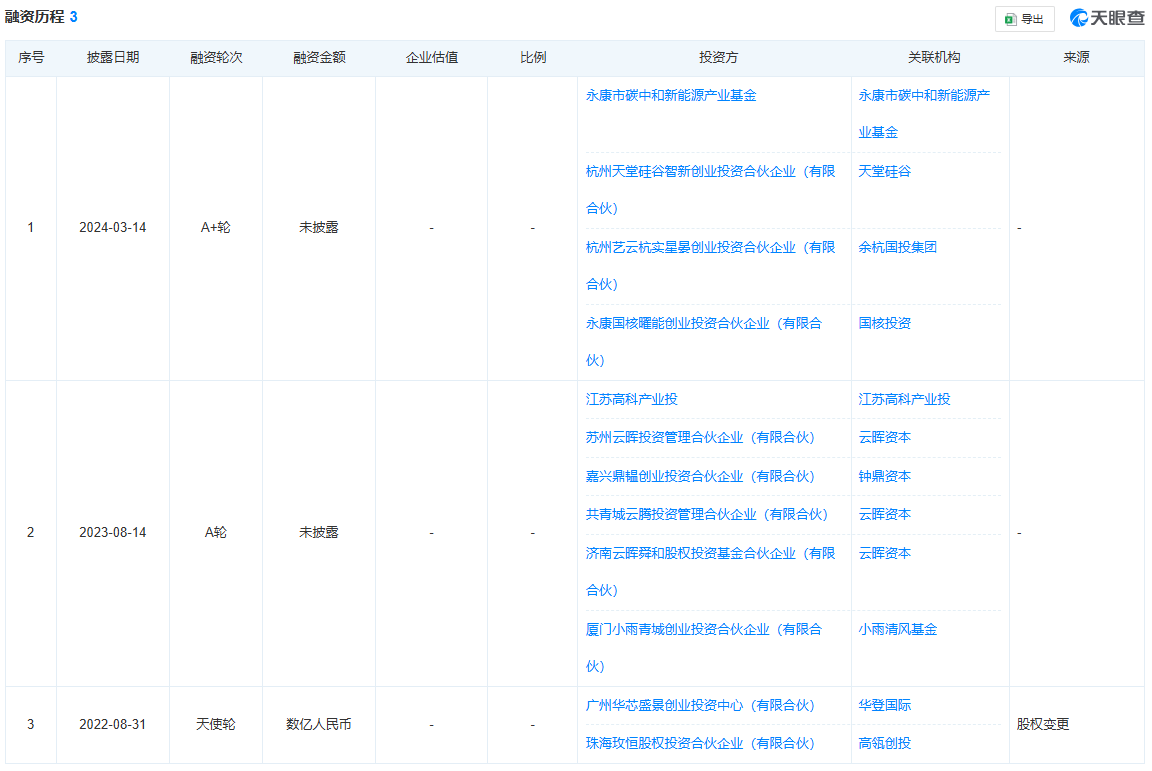This screenshot has height=771, width=1152.
Task: Open the 小雨清风基金 institution link
Action: point(898,629)
